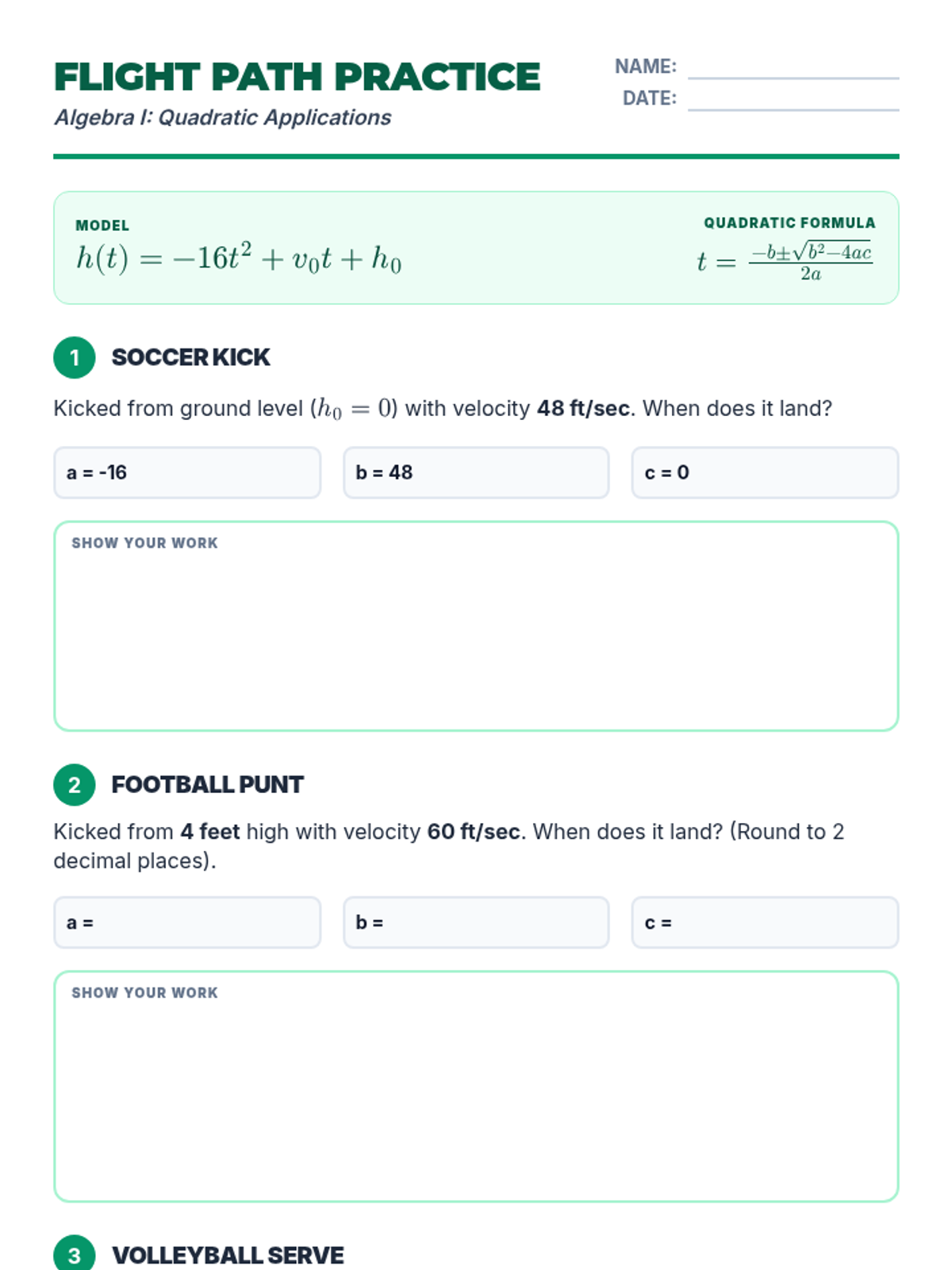Click the Algebra I subtitle text
Screen dimensions: 952x1270
(x=222, y=117)
